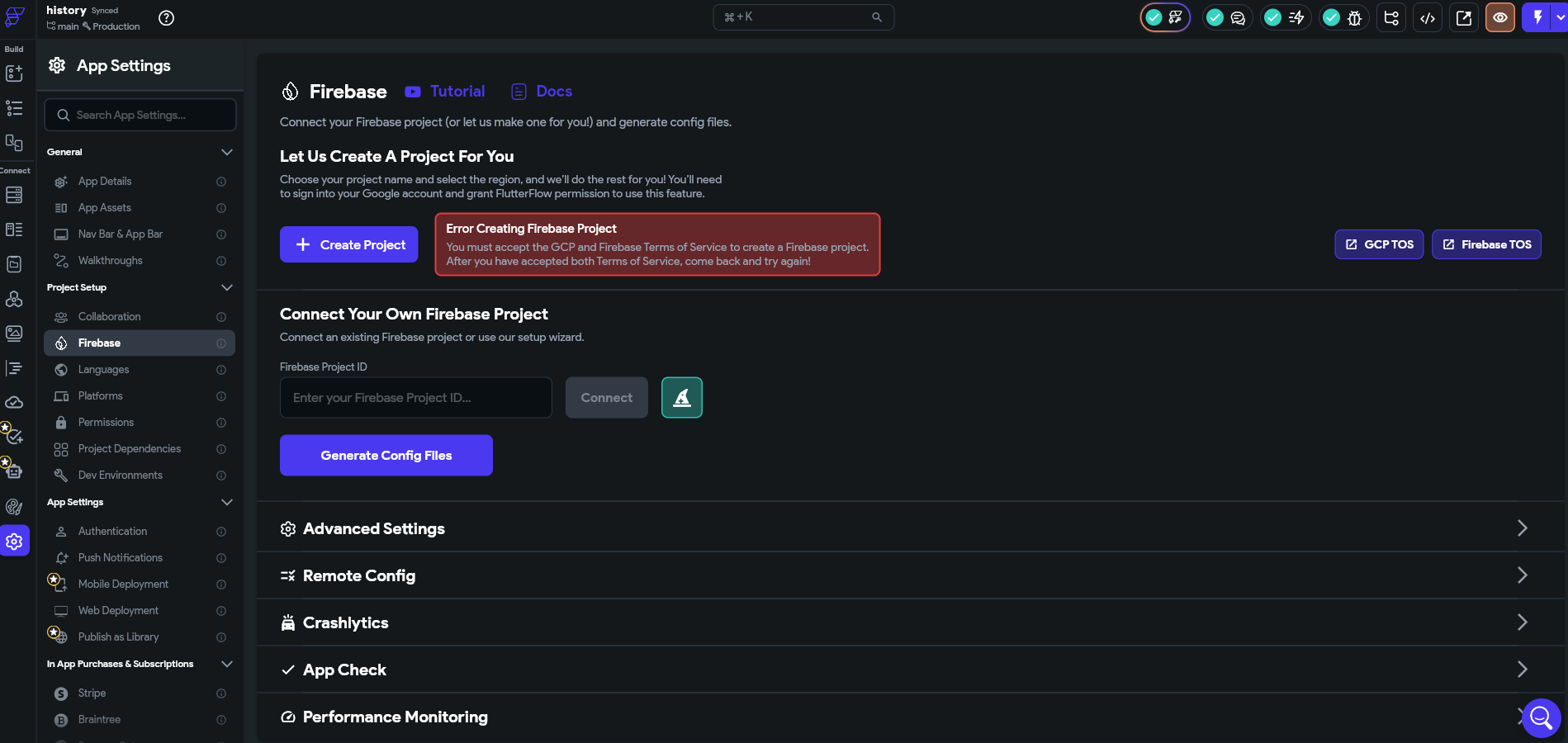The width and height of the screenshot is (1568, 743).
Task: Open the robot agent icon in left rail
Action: pyautogui.click(x=14, y=472)
